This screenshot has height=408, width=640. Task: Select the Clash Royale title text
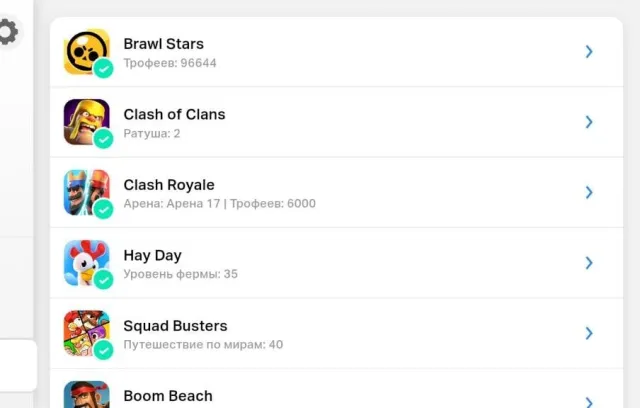169,185
